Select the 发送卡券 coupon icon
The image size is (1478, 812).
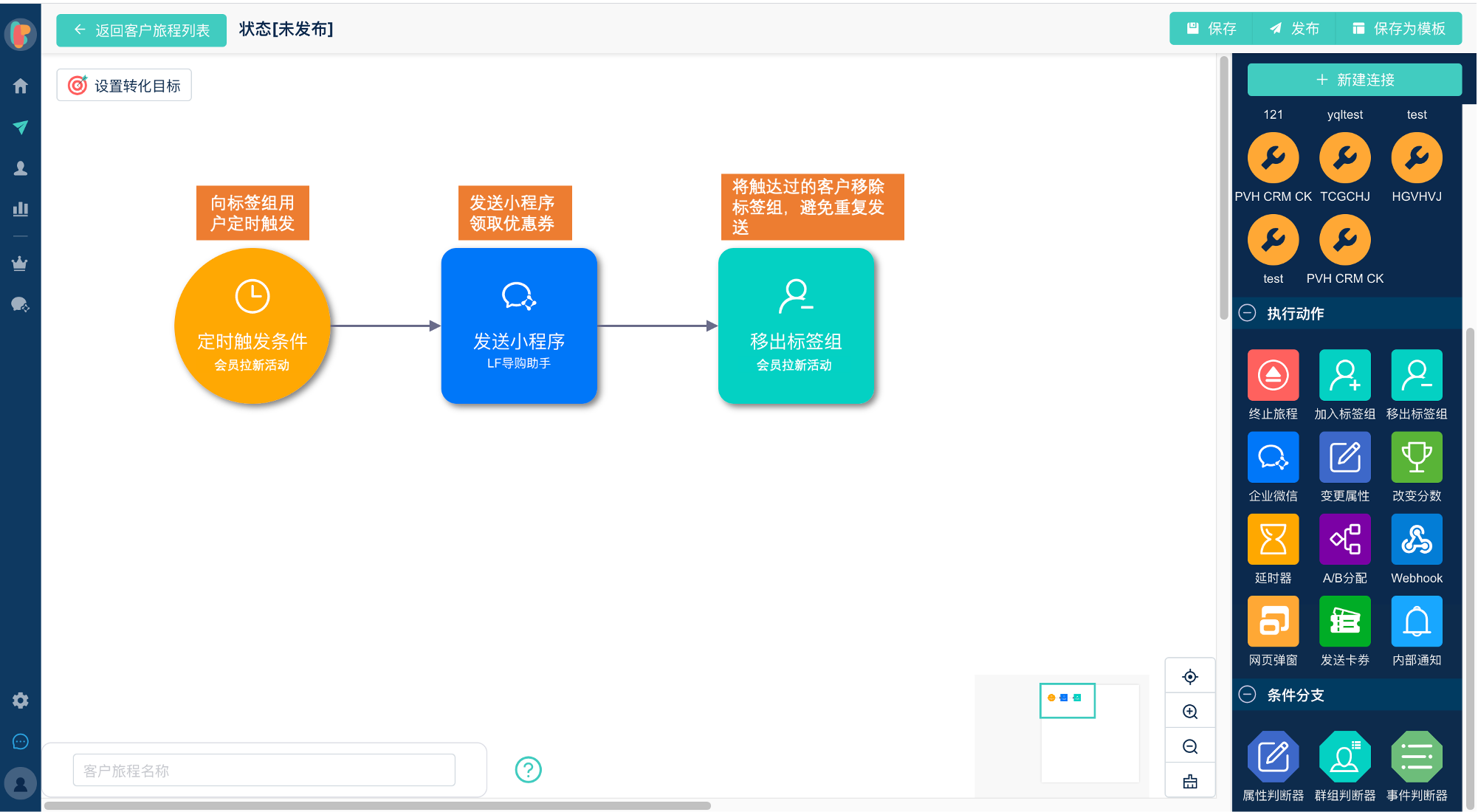click(x=1344, y=621)
